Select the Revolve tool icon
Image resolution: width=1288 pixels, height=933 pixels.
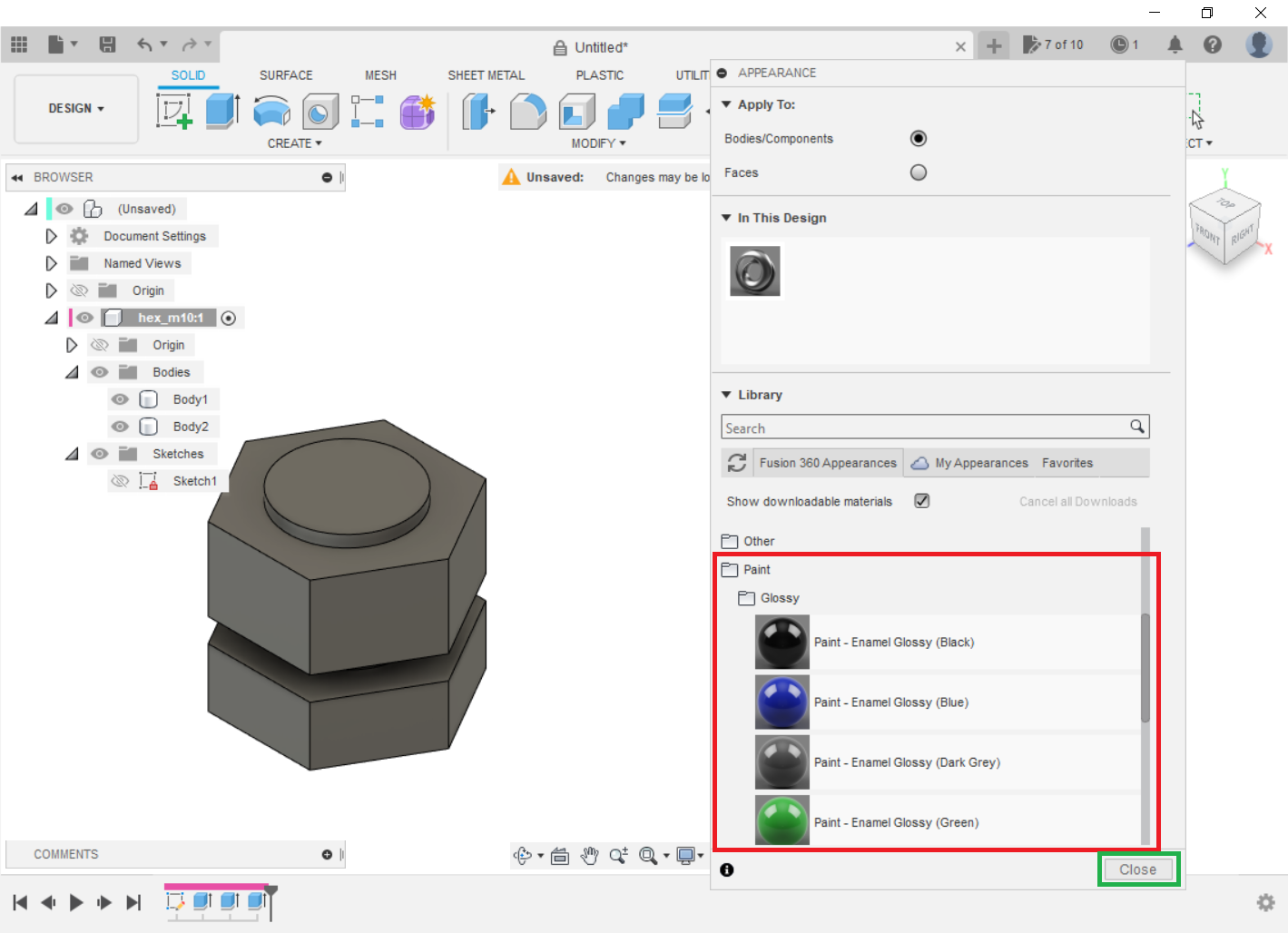(x=271, y=112)
